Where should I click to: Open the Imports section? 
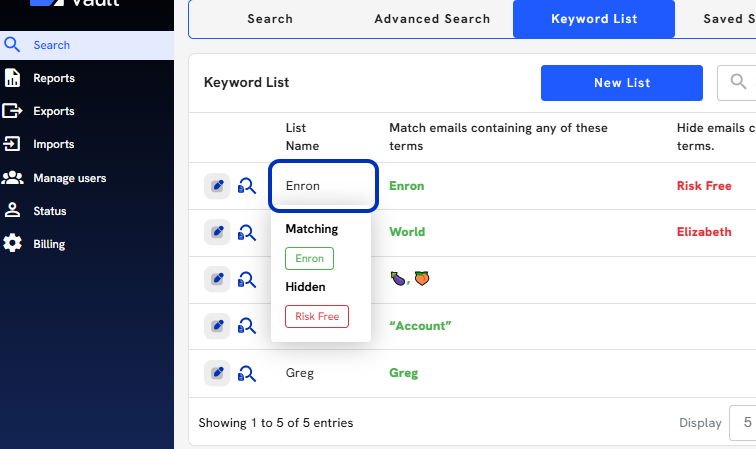tap(54, 144)
